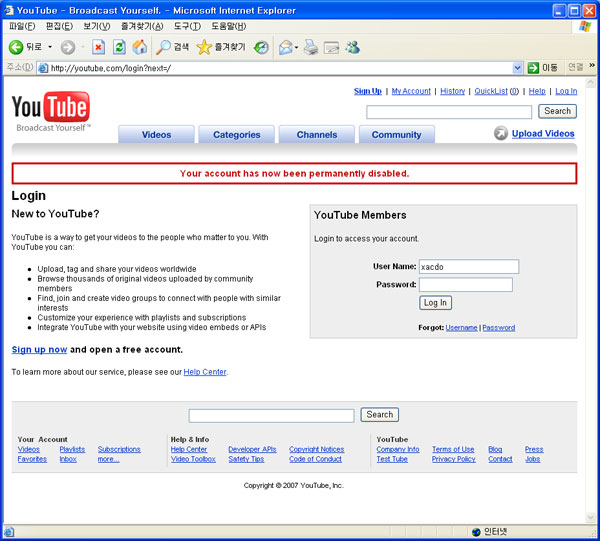This screenshot has height=541, width=600.
Task: Switch to the Channels tab
Action: 317,134
